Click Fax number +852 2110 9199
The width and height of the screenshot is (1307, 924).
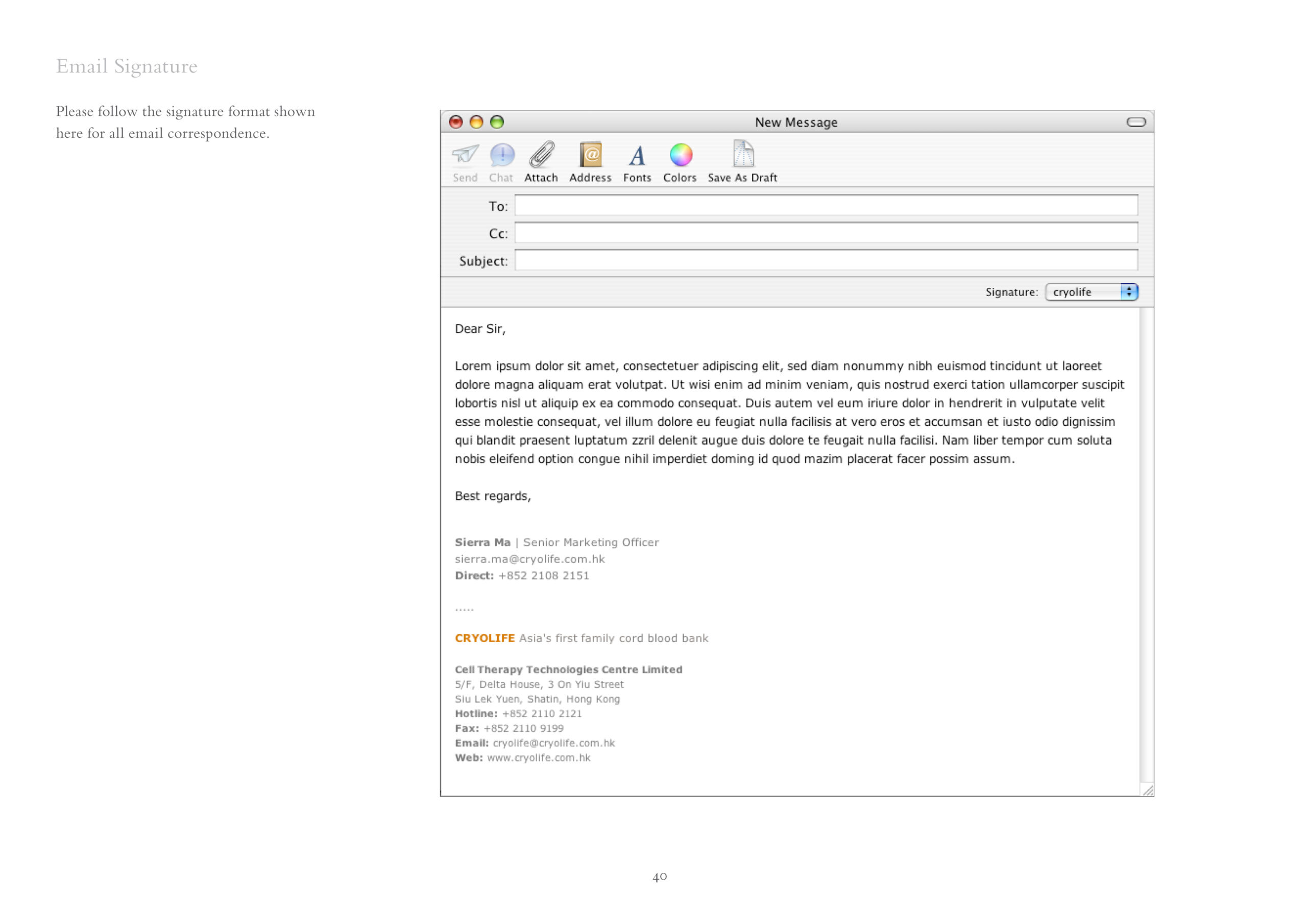524,728
